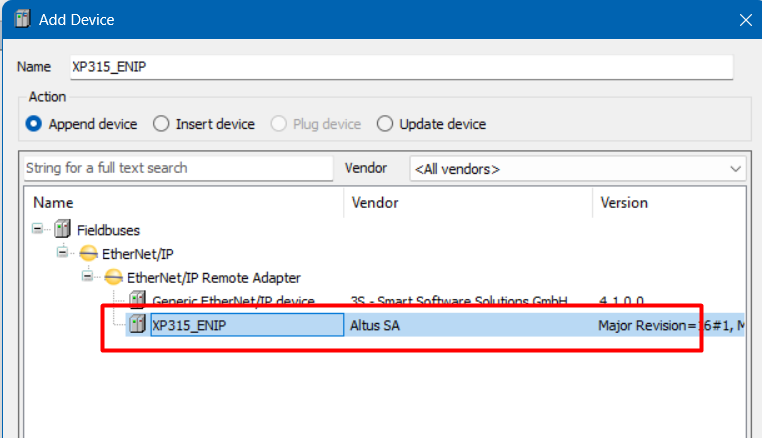
Task: Choose the Insert device option
Action: point(161,124)
